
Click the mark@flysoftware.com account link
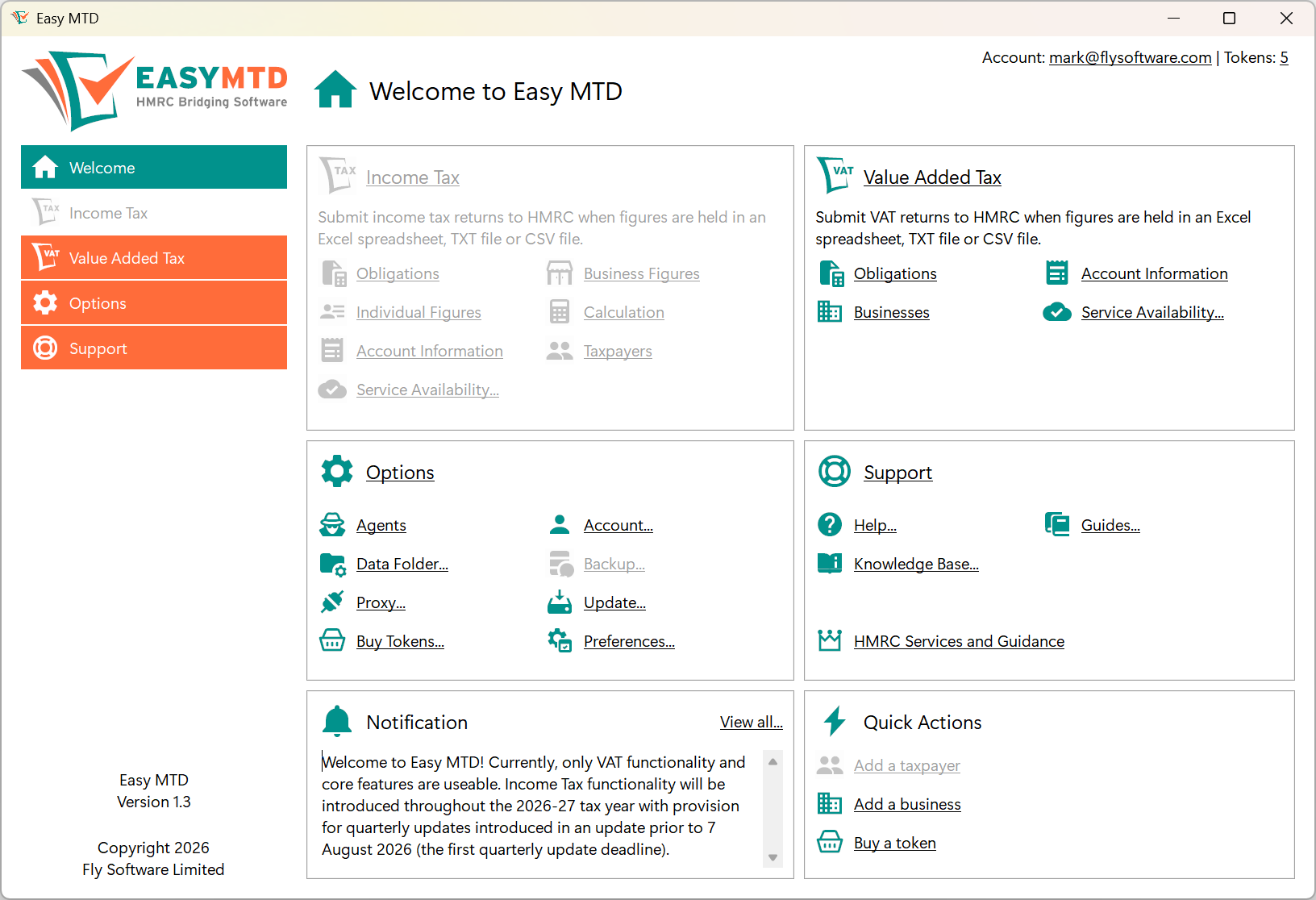coord(1130,57)
